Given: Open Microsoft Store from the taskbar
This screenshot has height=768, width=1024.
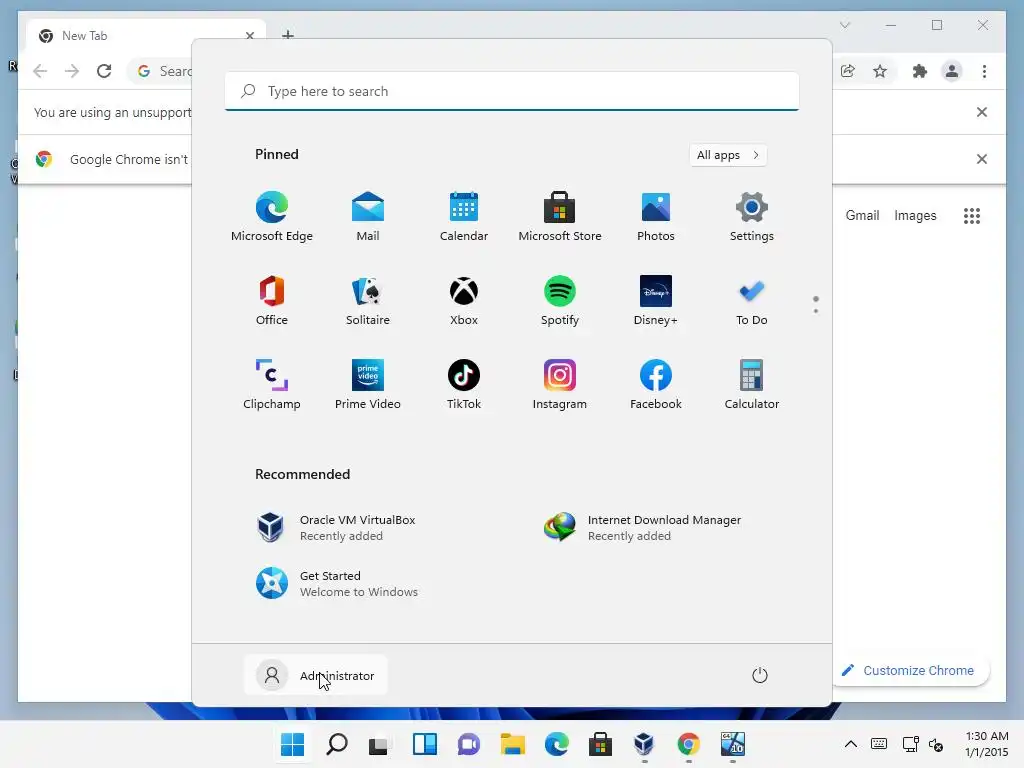Looking at the screenshot, I should (x=600, y=744).
